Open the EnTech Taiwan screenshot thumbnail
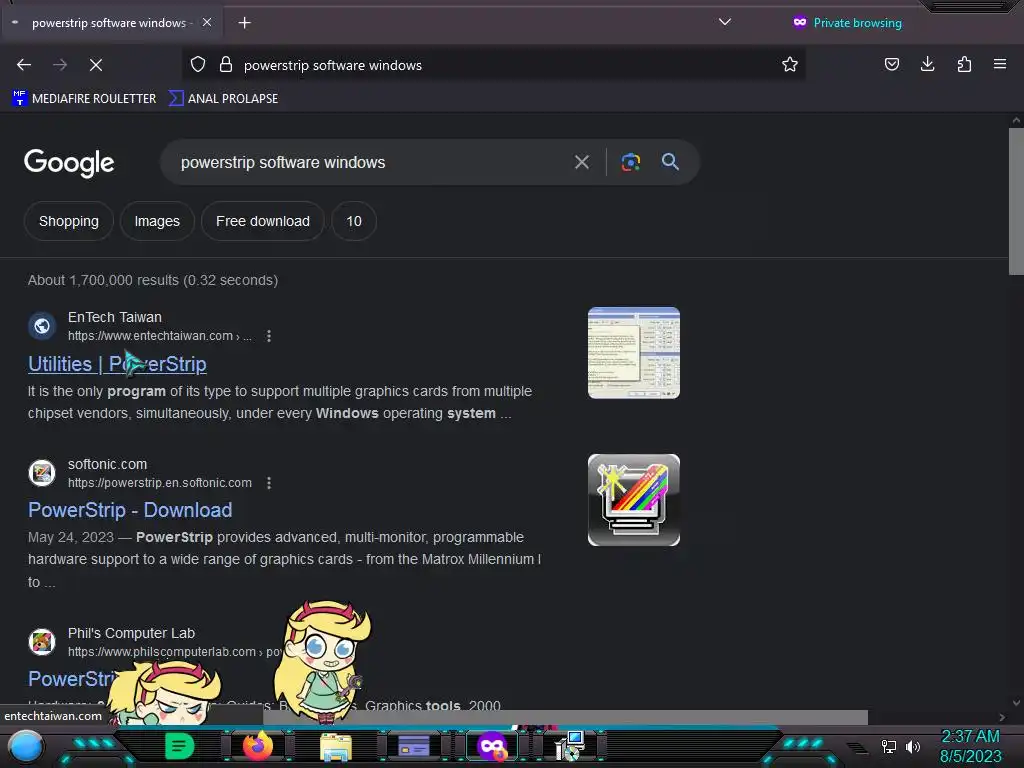Image resolution: width=1024 pixels, height=768 pixels. [633, 353]
